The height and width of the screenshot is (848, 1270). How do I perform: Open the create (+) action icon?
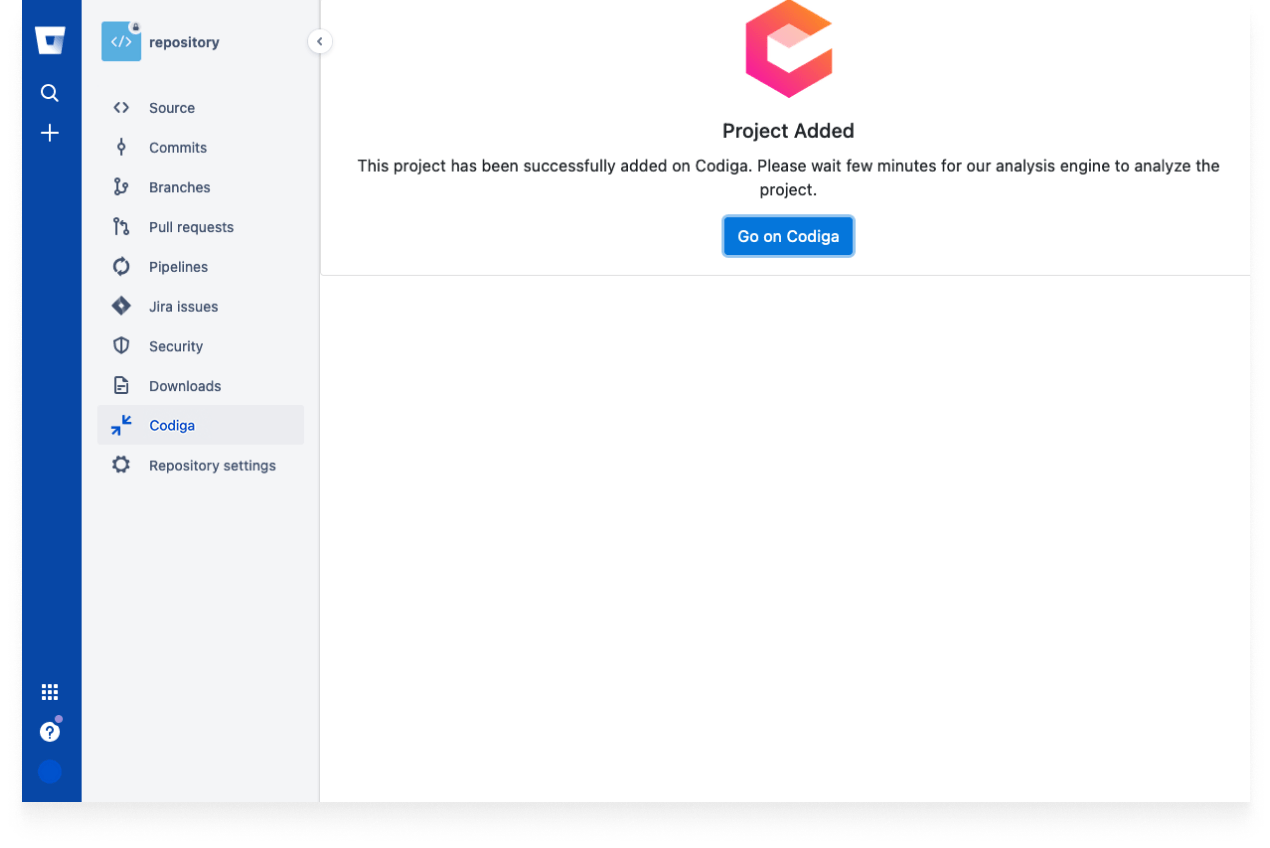pyautogui.click(x=50, y=132)
